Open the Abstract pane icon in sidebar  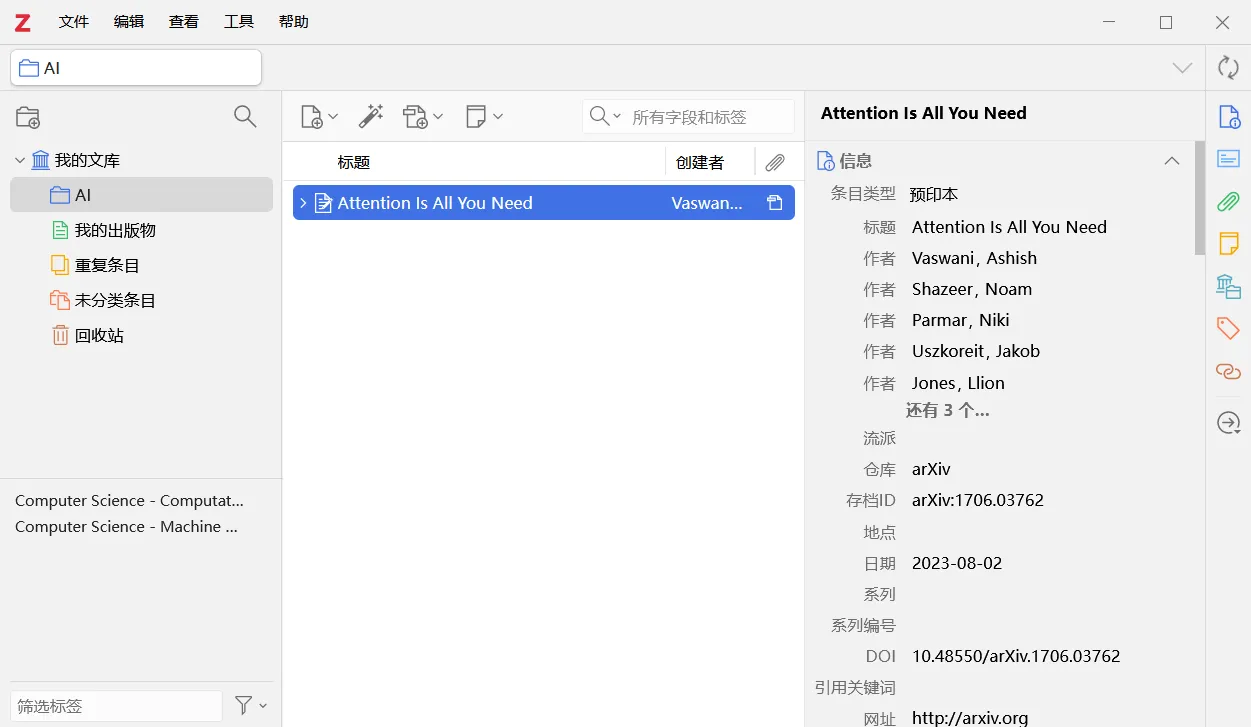click(x=1228, y=159)
